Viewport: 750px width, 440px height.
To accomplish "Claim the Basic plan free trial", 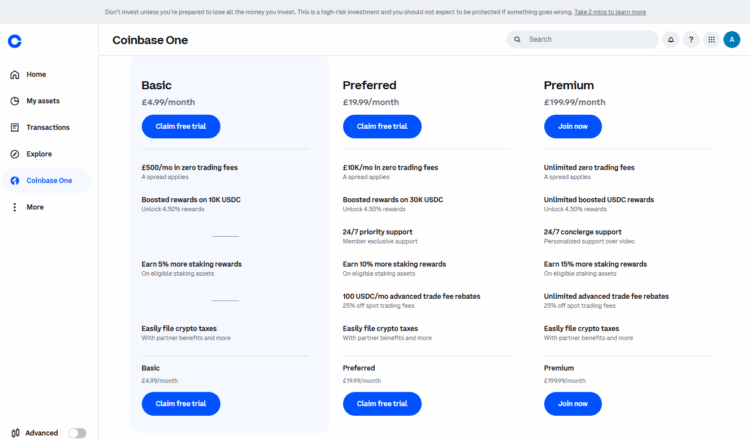I will pos(181,127).
